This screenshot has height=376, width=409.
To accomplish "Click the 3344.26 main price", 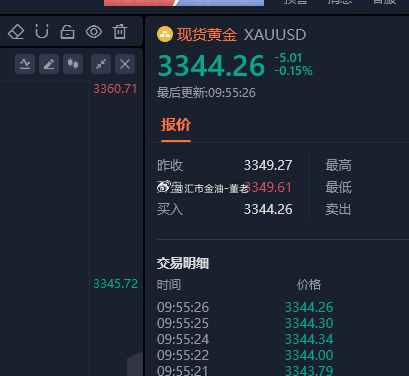I will [x=211, y=66].
